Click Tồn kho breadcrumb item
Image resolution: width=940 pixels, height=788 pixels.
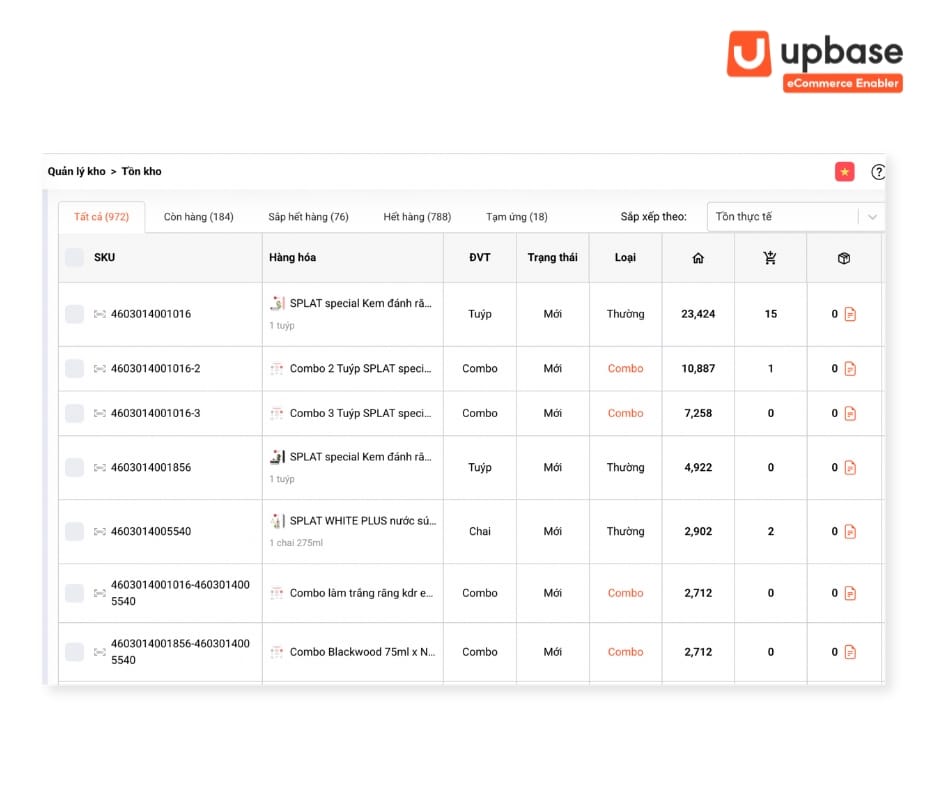click(x=141, y=172)
